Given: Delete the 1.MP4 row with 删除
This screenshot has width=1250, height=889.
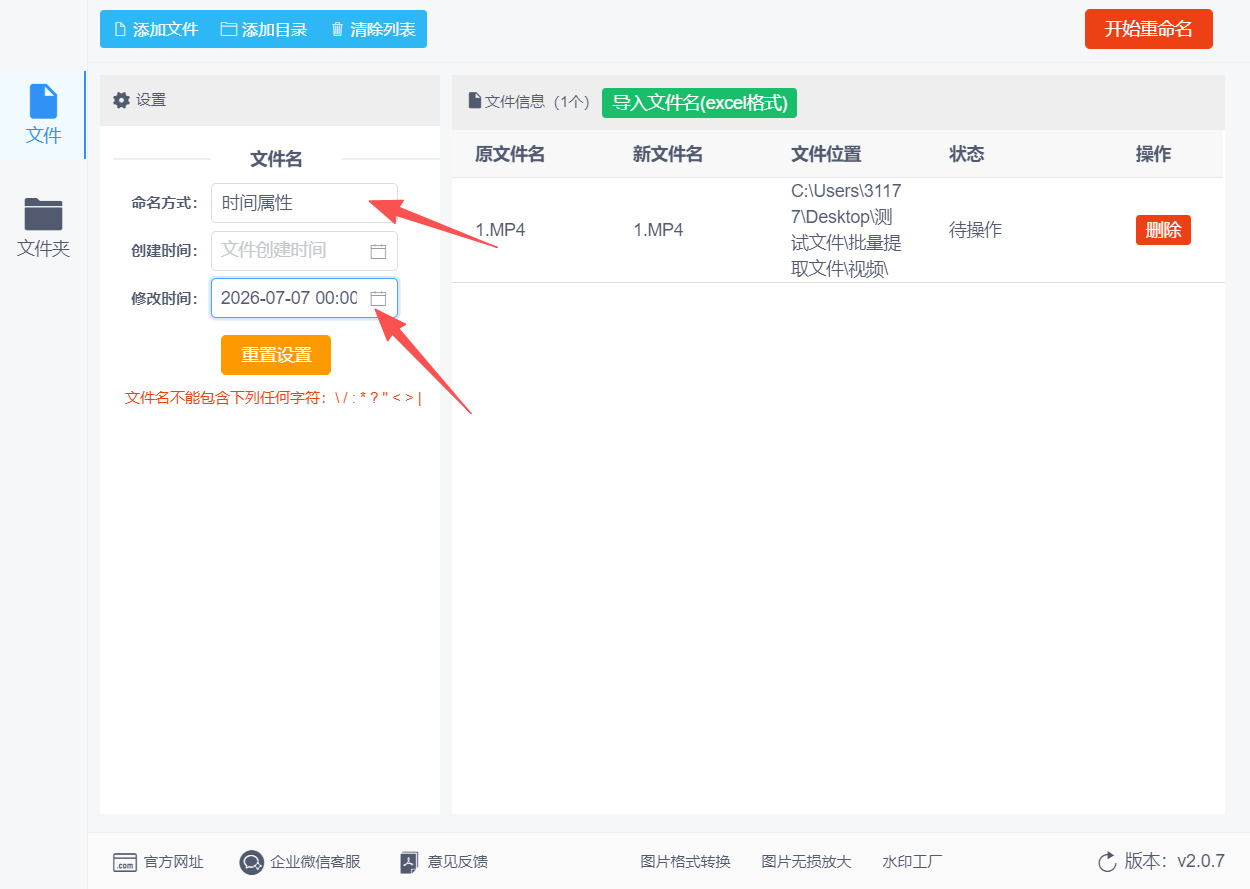Looking at the screenshot, I should point(1163,230).
